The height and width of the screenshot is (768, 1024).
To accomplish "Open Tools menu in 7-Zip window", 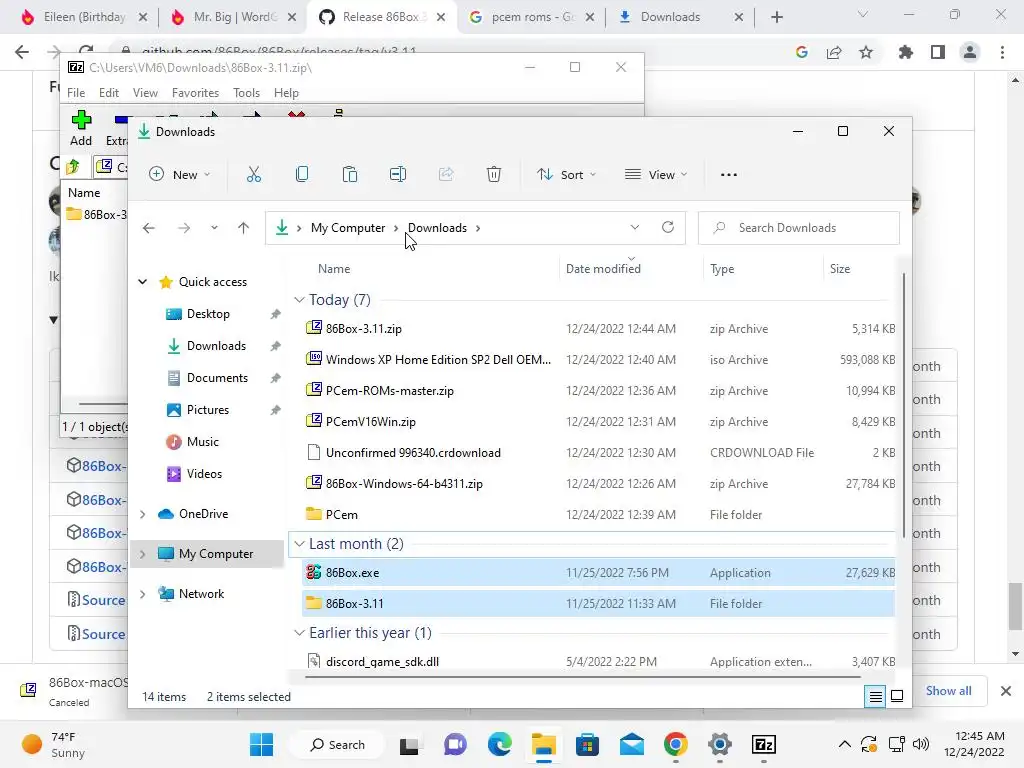I will (x=246, y=93).
